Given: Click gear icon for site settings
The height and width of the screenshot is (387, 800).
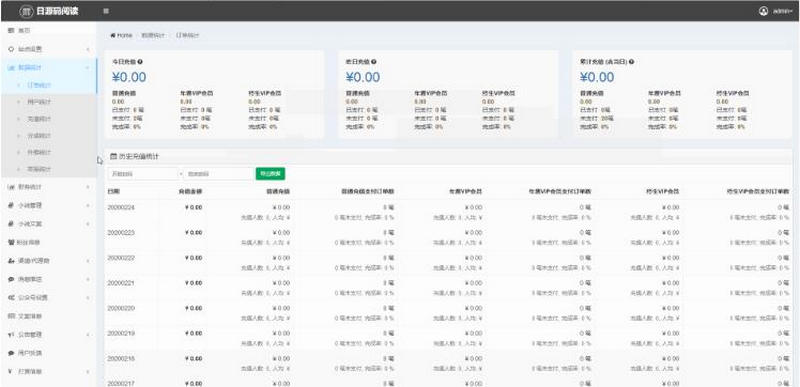Looking at the screenshot, I should [11, 49].
